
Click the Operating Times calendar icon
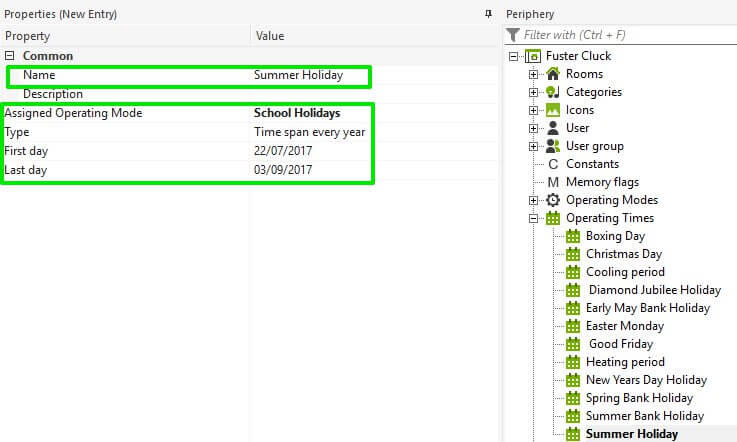pyautogui.click(x=553, y=218)
